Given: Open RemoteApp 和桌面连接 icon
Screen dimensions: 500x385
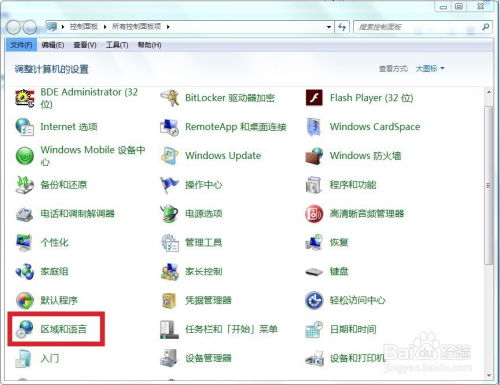Looking at the screenshot, I should (169, 127).
